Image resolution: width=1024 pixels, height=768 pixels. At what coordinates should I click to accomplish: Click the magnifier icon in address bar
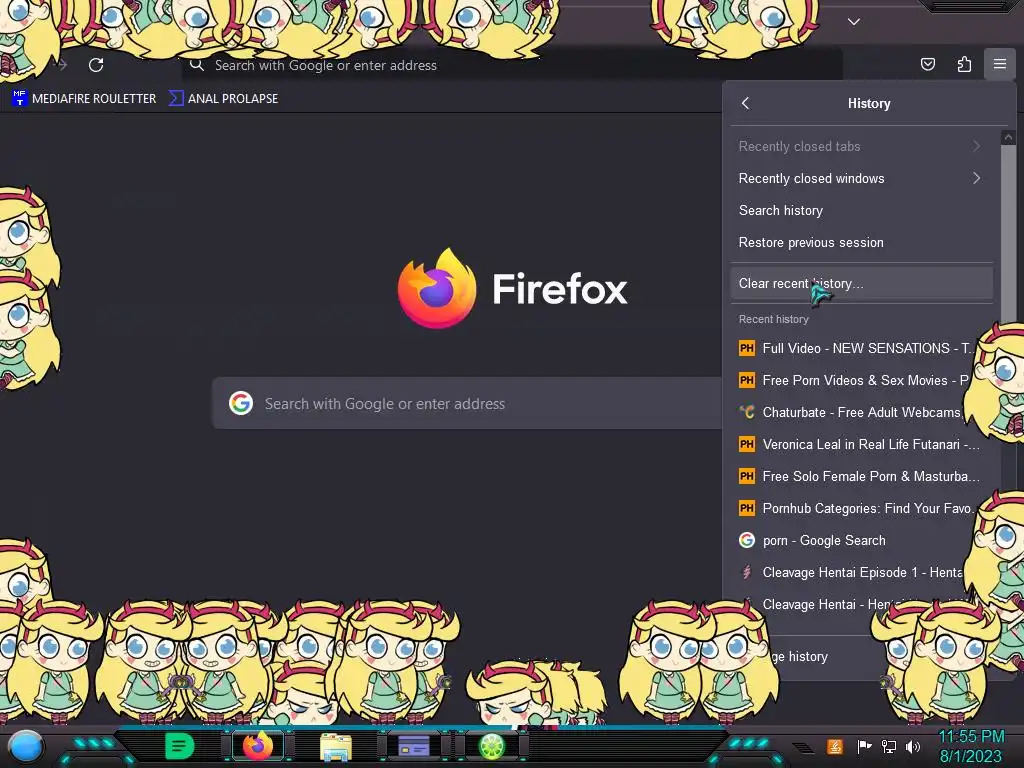(197, 65)
